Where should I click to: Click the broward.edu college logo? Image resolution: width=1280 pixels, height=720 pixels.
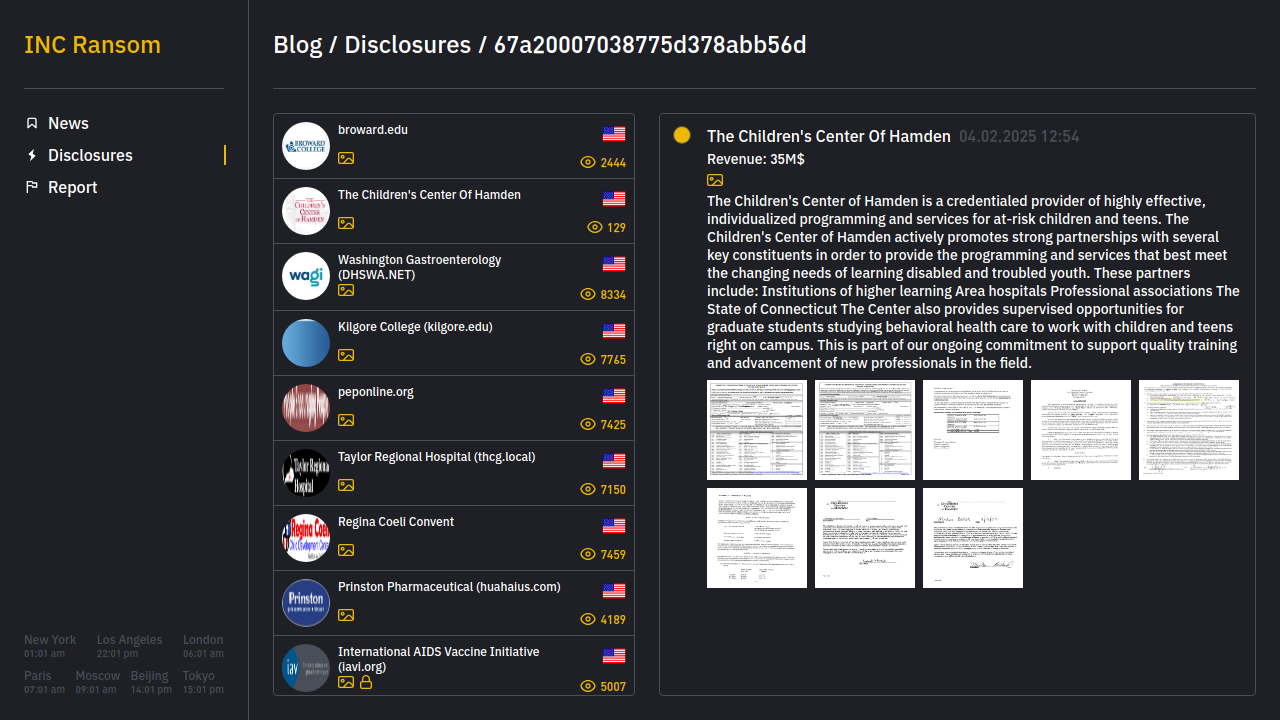tap(306, 146)
